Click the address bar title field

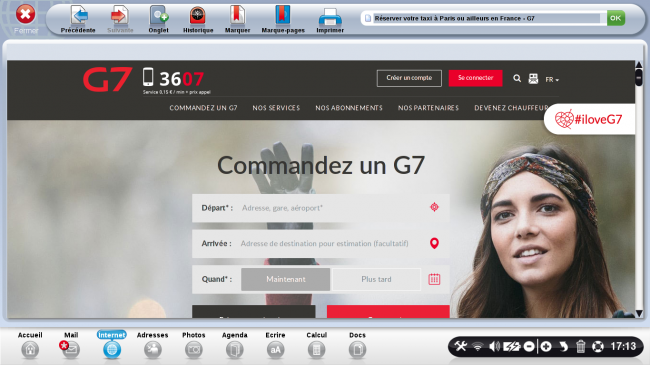(x=486, y=18)
